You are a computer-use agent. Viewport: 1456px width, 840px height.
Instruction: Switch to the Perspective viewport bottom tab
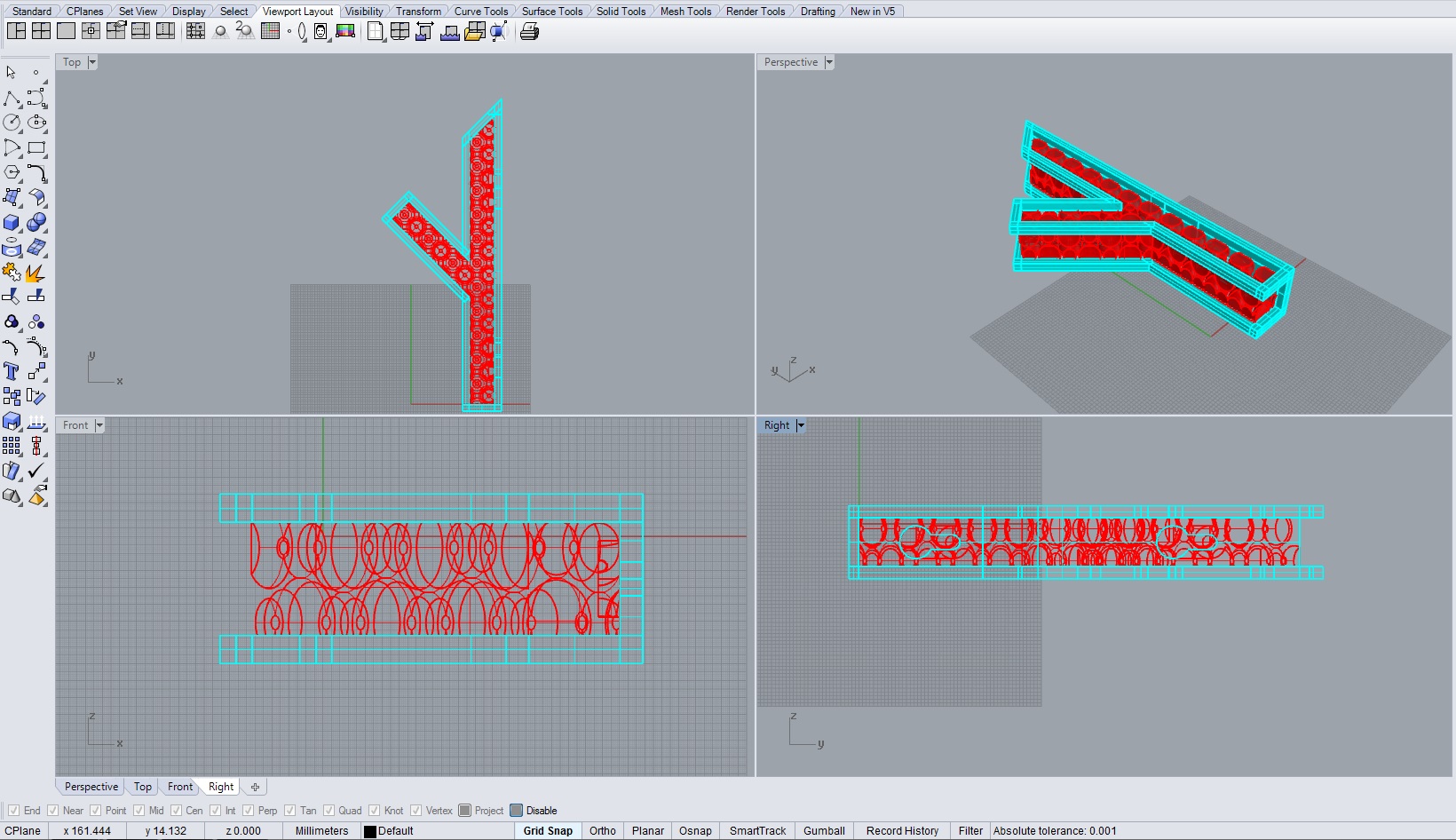point(91,787)
